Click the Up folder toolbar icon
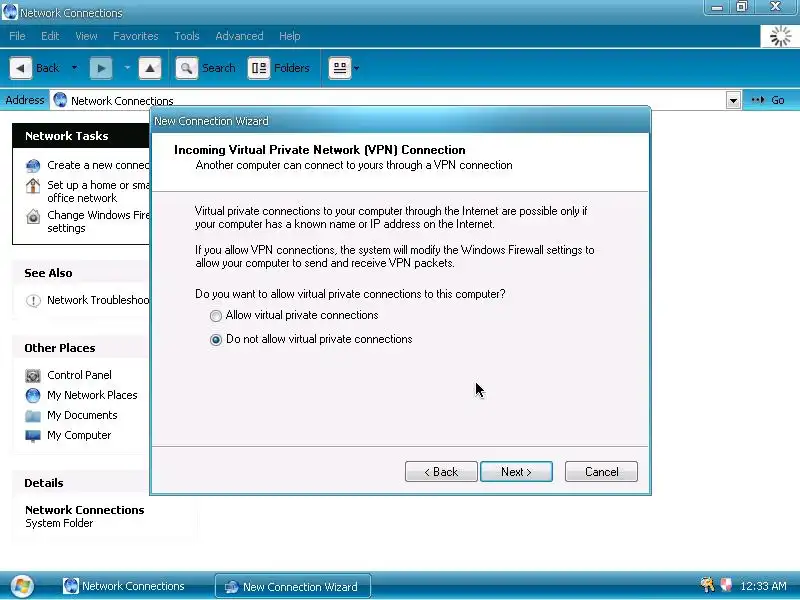The width and height of the screenshot is (800, 600). click(149, 68)
